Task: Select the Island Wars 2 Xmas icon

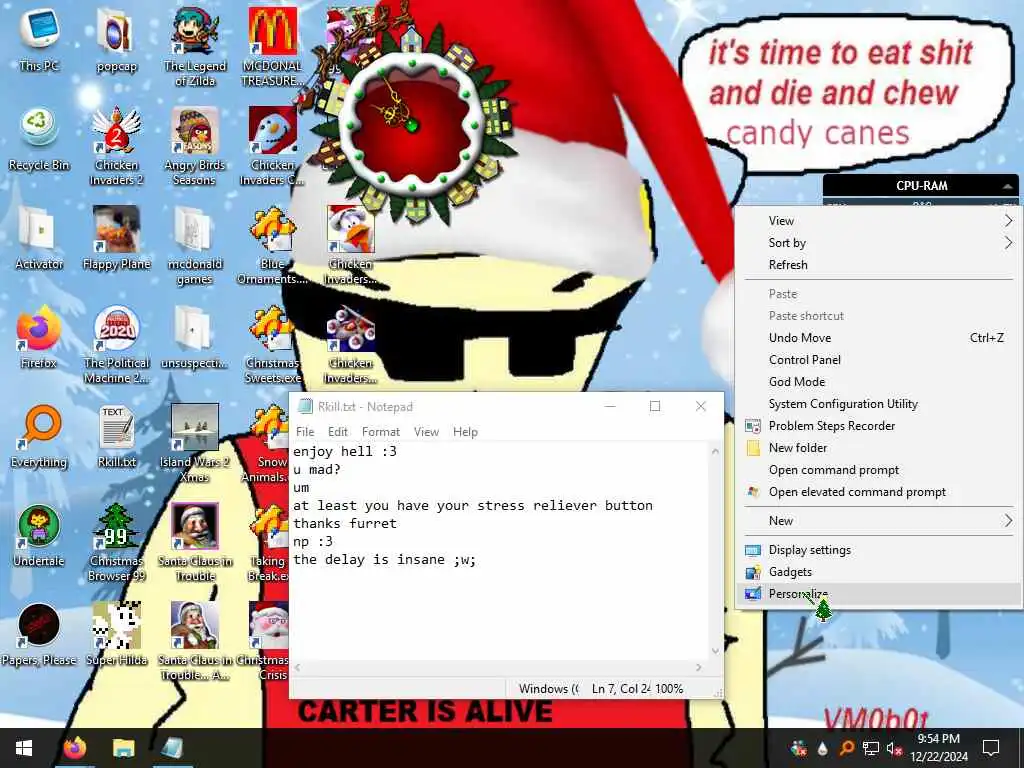Action: pos(195,443)
